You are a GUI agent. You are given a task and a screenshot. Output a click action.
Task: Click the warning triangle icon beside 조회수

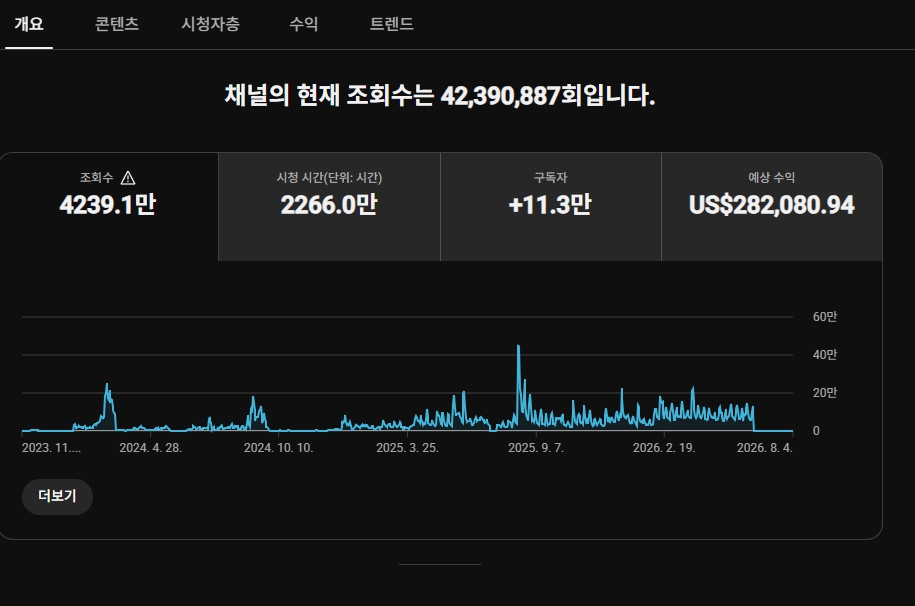pyautogui.click(x=128, y=177)
